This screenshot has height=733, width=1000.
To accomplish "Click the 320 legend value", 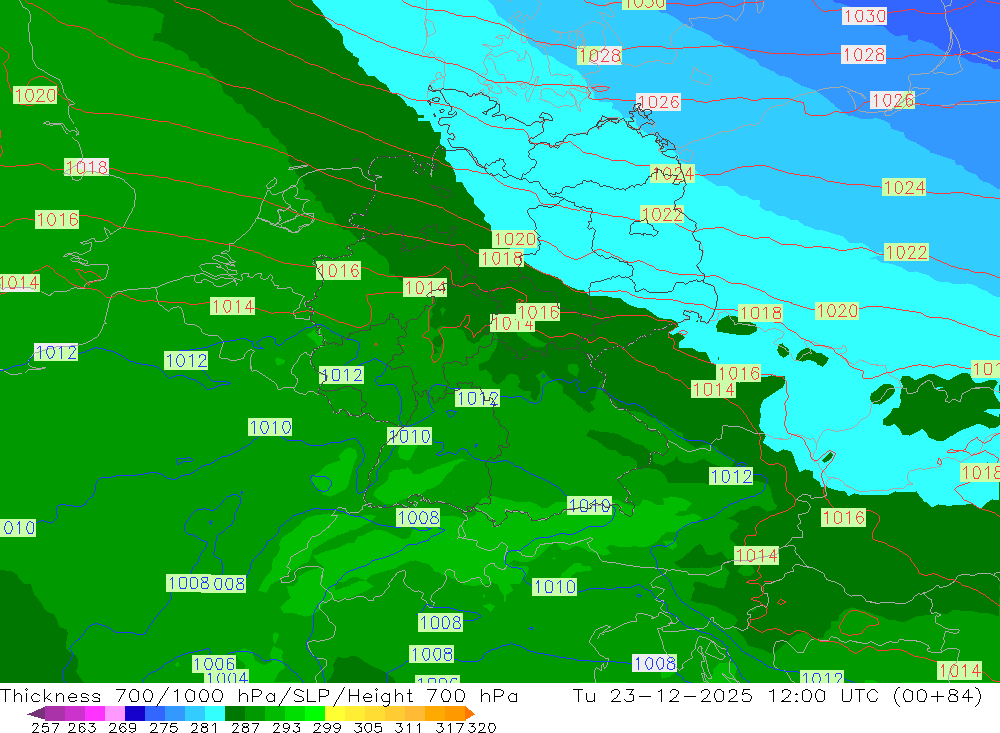I will (482, 727).
